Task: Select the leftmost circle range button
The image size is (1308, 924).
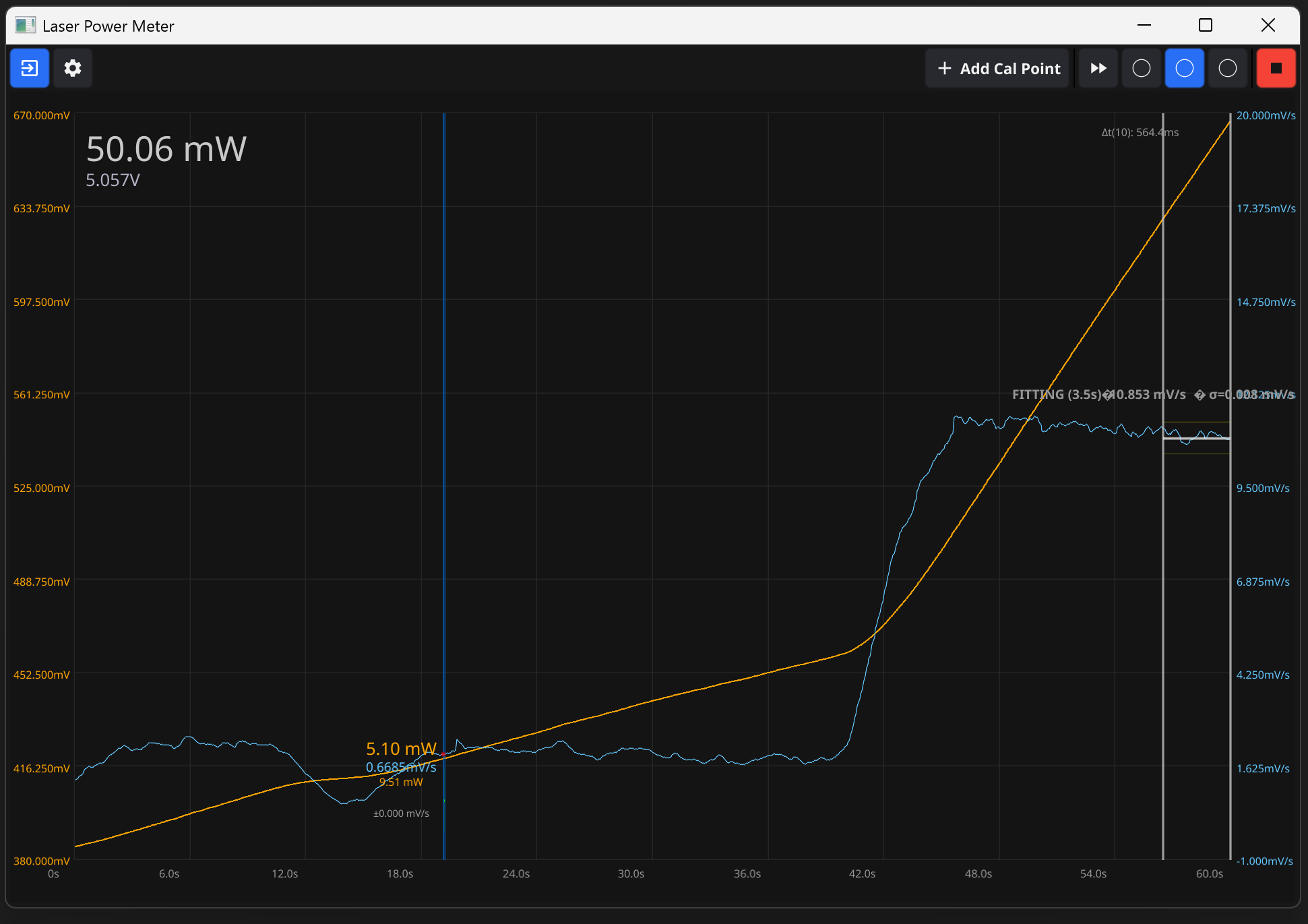Action: point(1141,68)
